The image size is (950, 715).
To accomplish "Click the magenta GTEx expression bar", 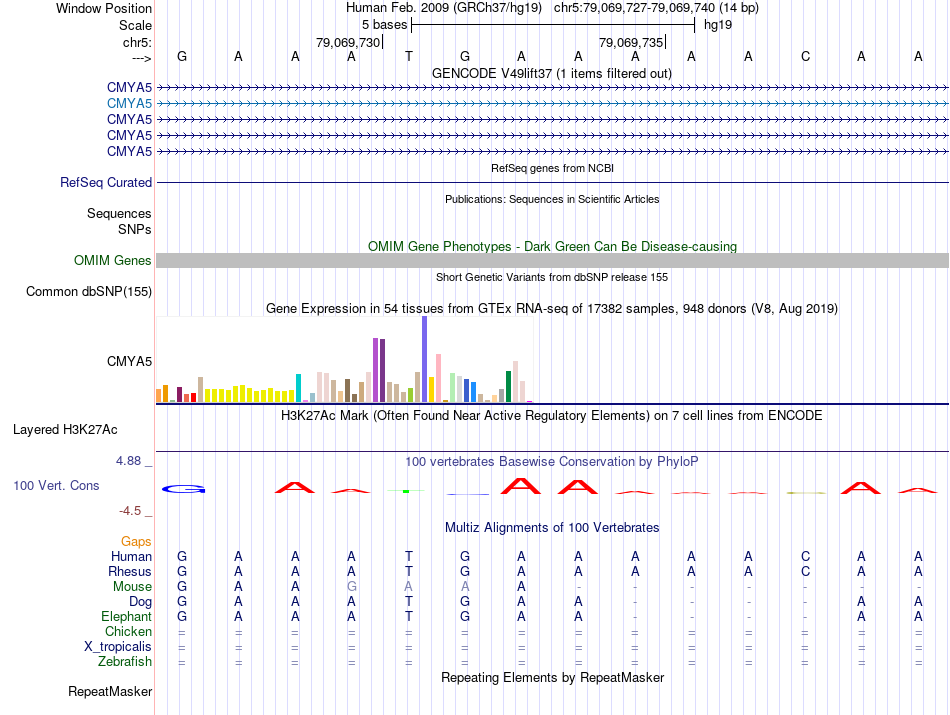I will coord(530,401).
